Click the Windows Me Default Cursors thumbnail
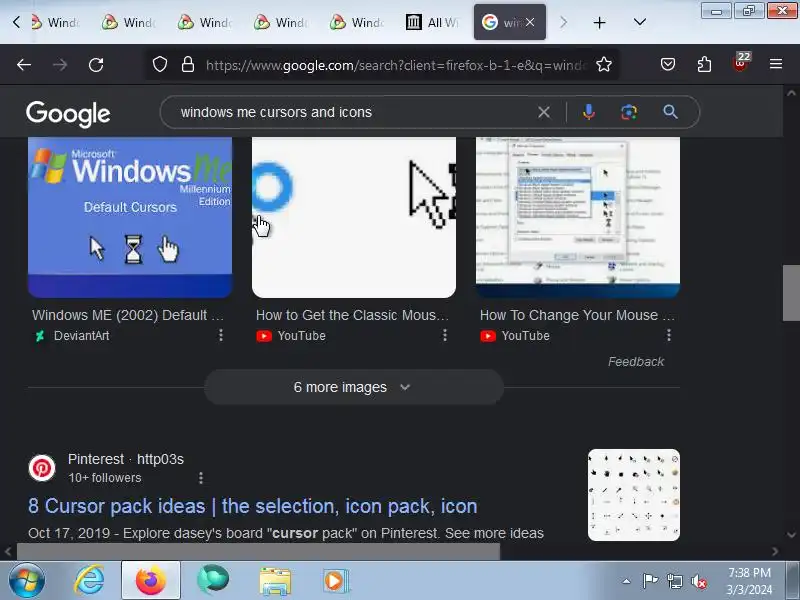The width and height of the screenshot is (800, 600). click(x=130, y=217)
